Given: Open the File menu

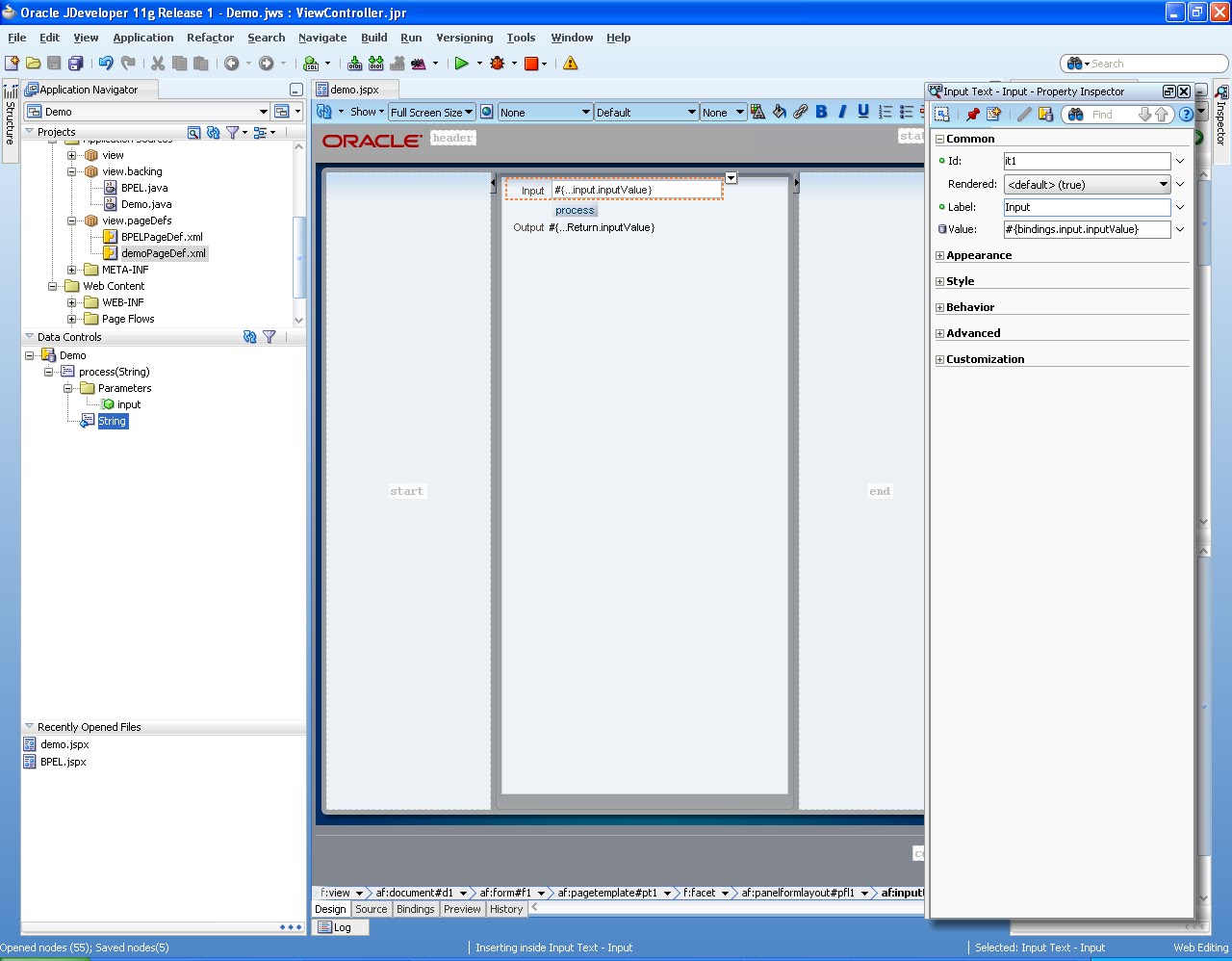Looking at the screenshot, I should pos(17,38).
